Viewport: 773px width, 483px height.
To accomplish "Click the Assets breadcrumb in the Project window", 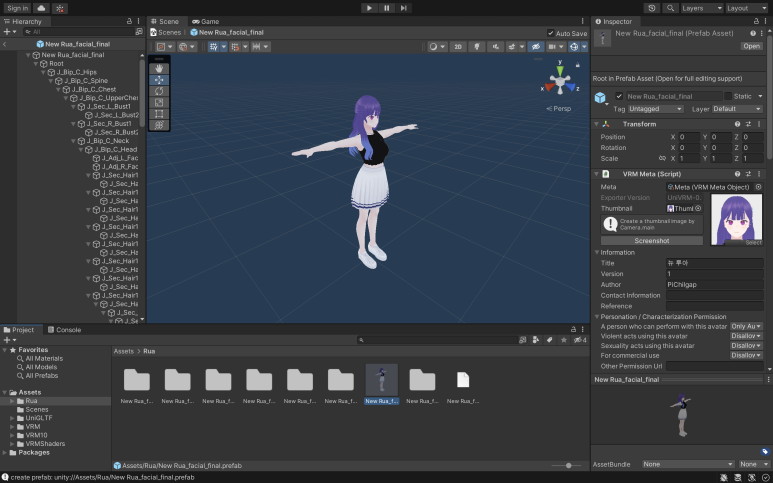I will [124, 351].
